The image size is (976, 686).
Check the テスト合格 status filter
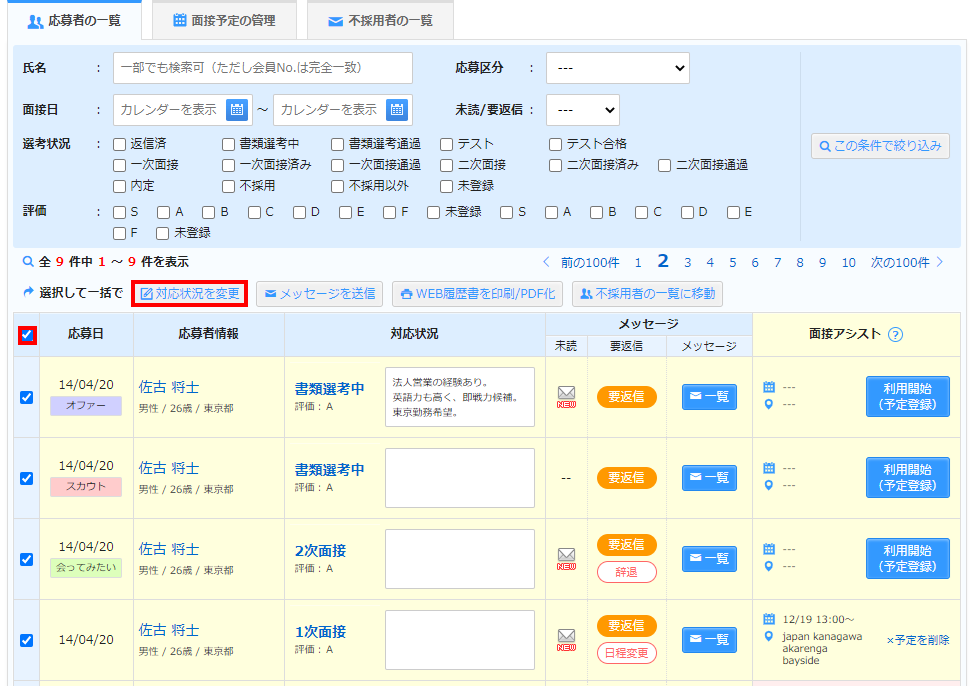click(x=555, y=144)
